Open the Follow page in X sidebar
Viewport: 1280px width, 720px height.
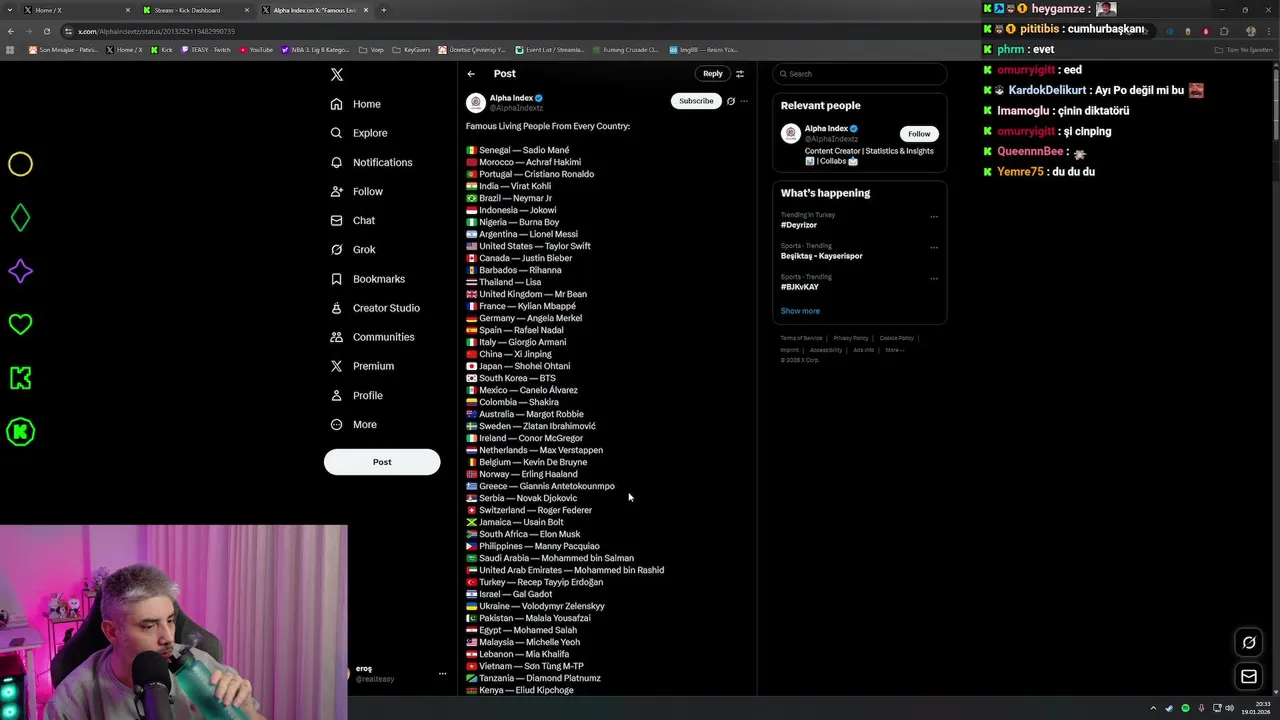click(x=356, y=191)
